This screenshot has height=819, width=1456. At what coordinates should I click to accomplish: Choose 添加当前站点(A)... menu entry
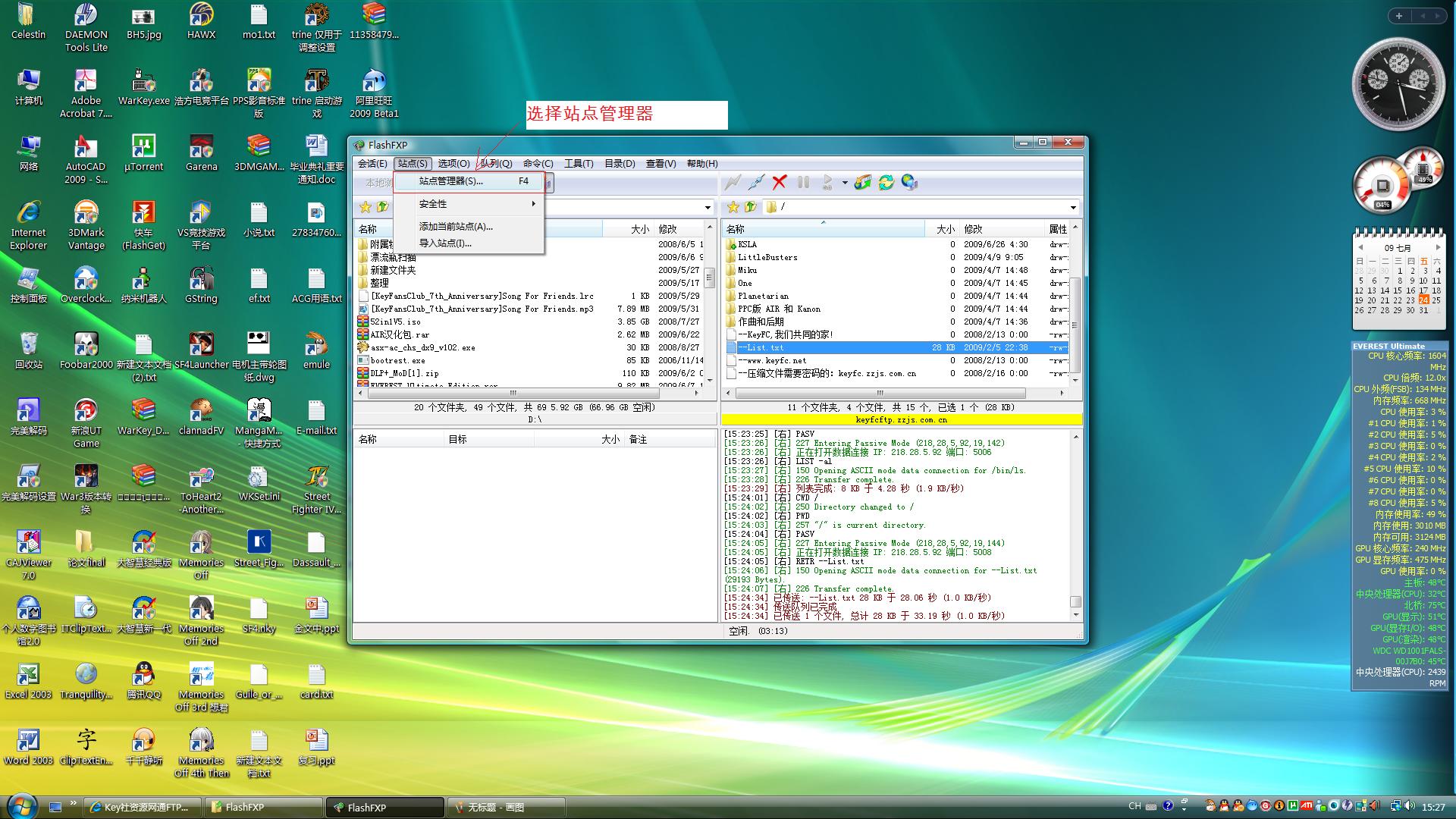(469, 227)
